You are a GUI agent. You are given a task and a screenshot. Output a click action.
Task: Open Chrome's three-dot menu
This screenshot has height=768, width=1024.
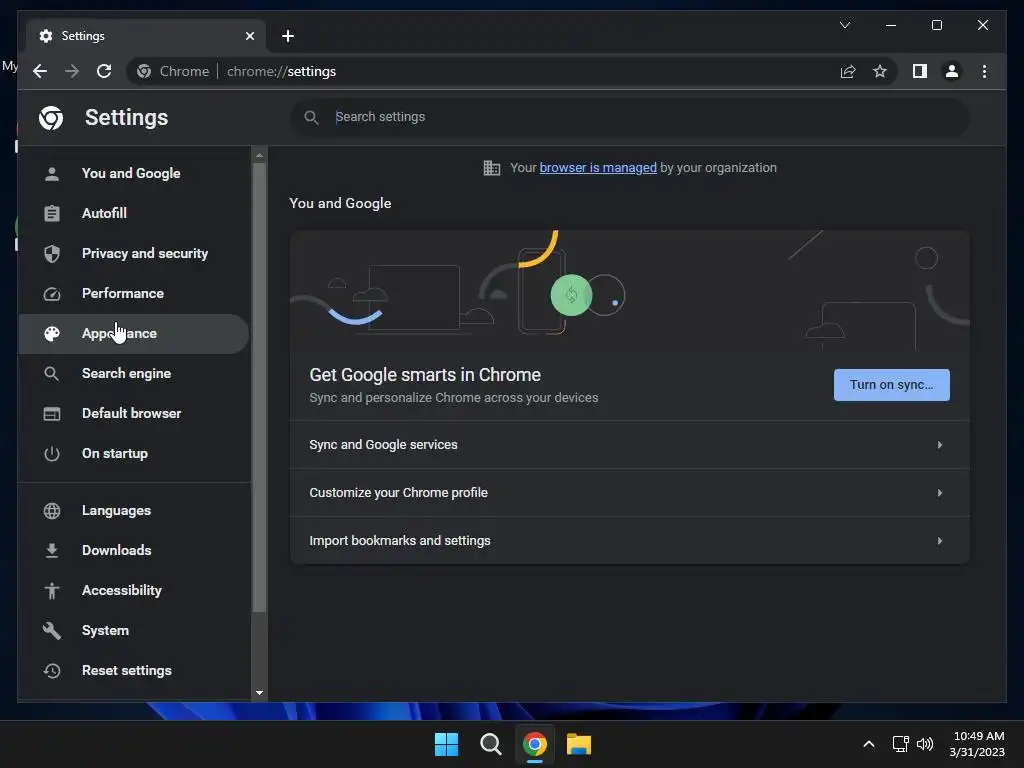point(984,71)
